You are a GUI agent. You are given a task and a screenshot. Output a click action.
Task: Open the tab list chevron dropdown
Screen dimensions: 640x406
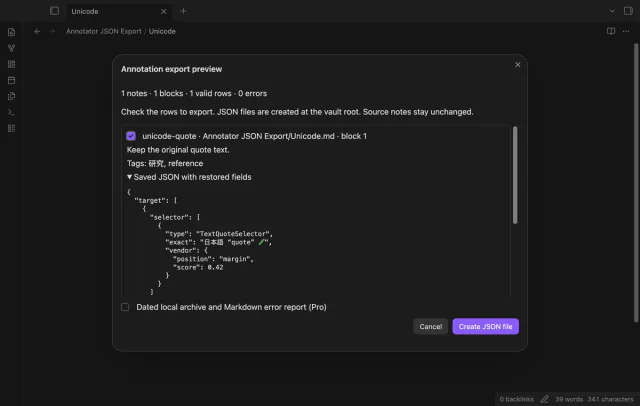click(612, 11)
